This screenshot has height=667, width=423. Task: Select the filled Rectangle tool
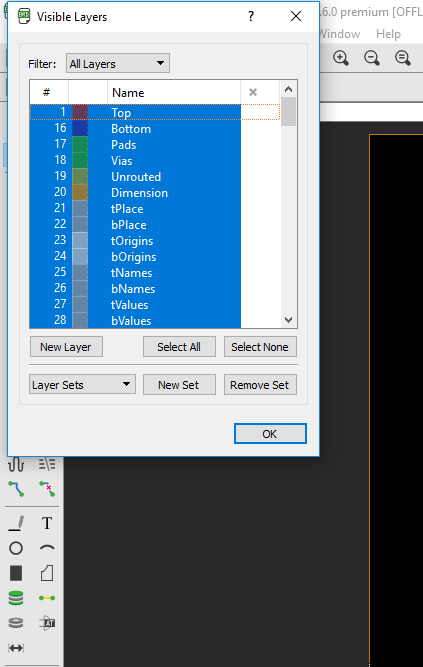pos(16,573)
